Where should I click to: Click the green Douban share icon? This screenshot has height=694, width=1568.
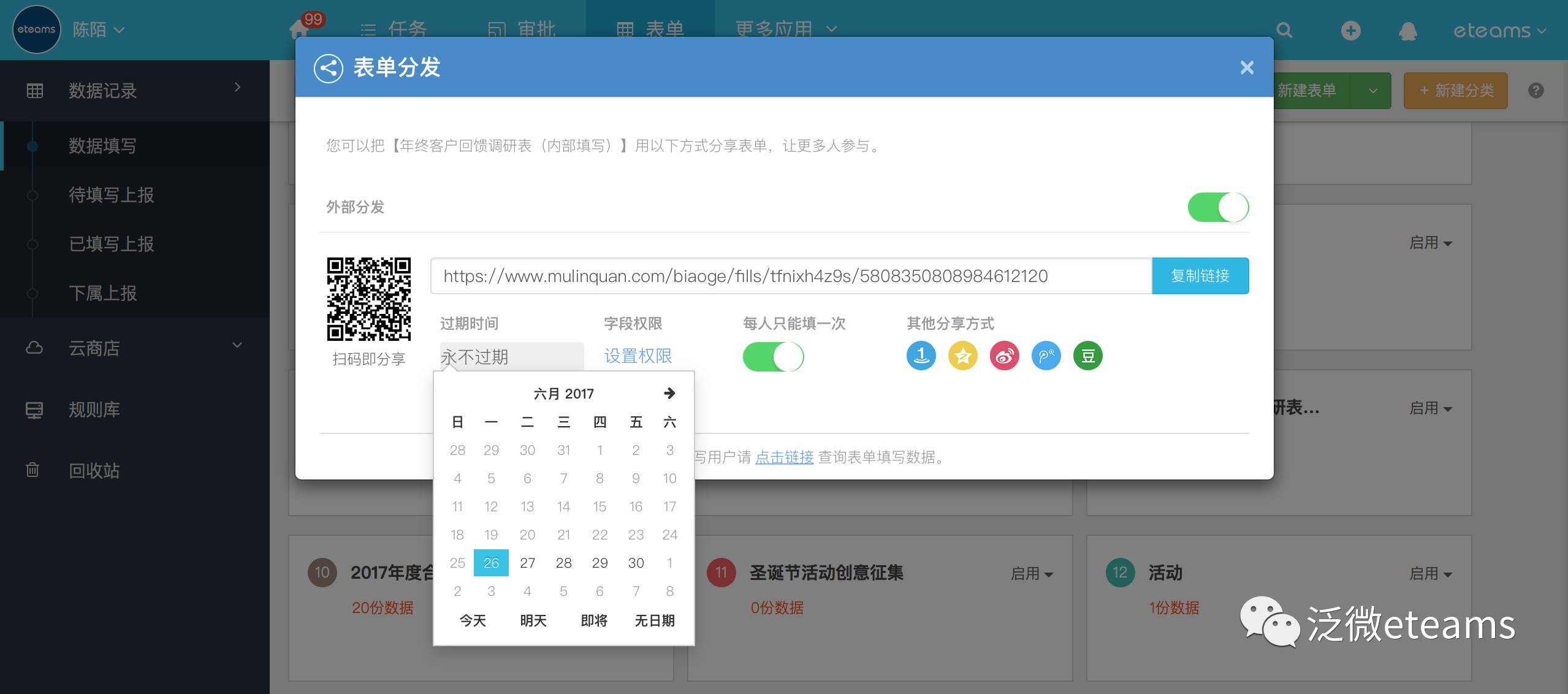click(1087, 356)
